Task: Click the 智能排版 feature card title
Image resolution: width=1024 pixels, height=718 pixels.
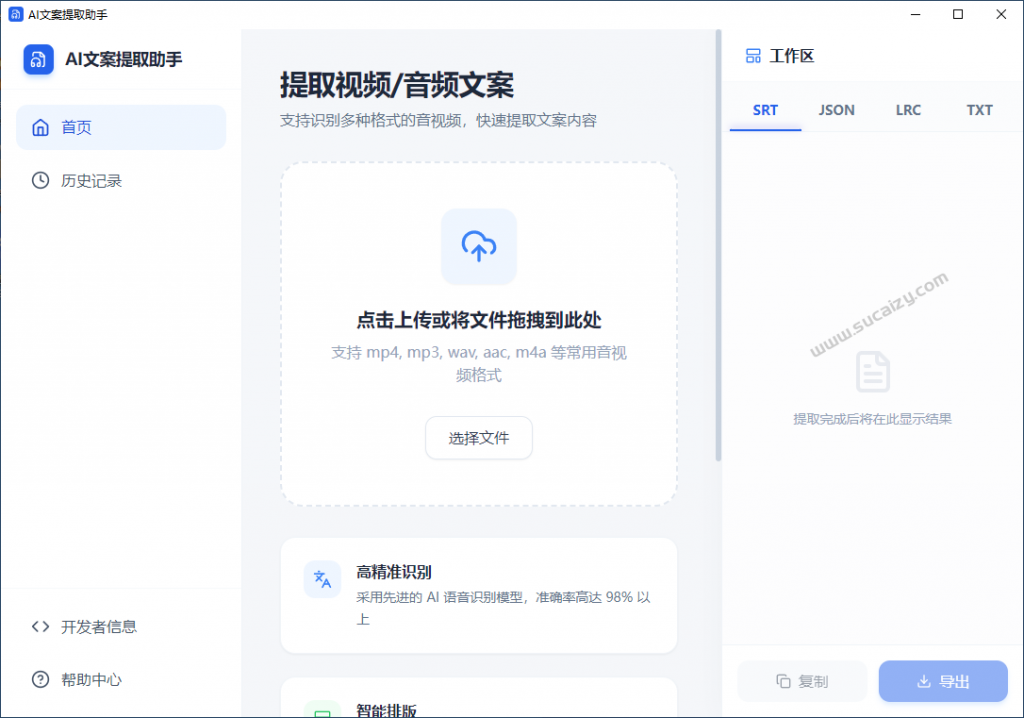Action: [x=387, y=710]
